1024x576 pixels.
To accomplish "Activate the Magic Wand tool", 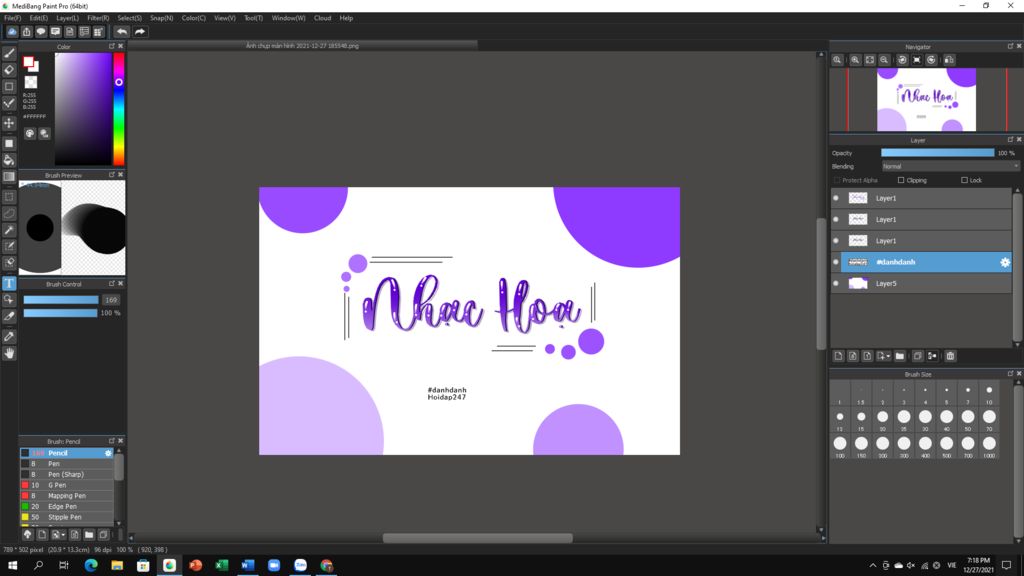I will pos(9,230).
